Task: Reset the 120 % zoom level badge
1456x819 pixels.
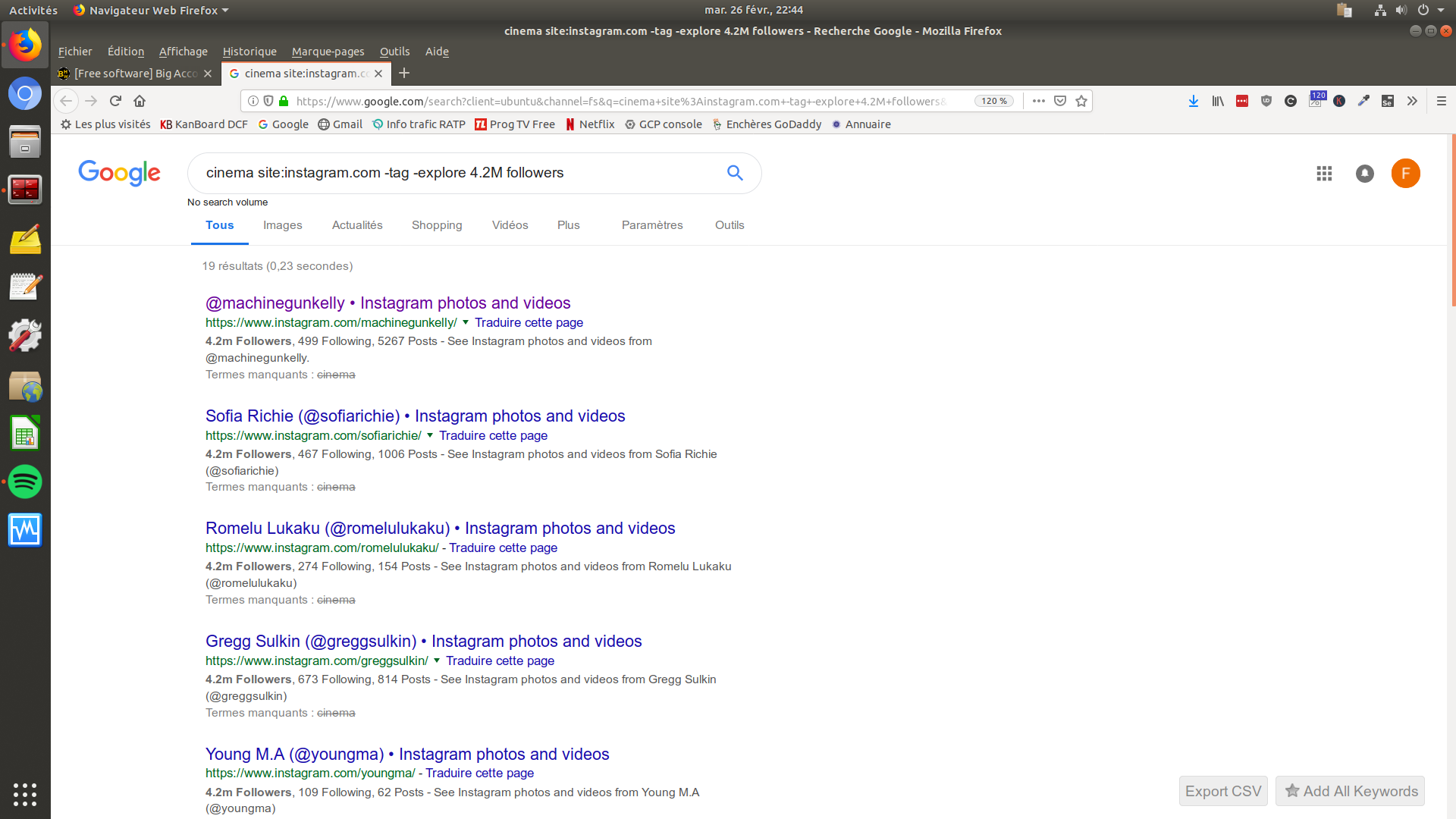Action: (994, 101)
